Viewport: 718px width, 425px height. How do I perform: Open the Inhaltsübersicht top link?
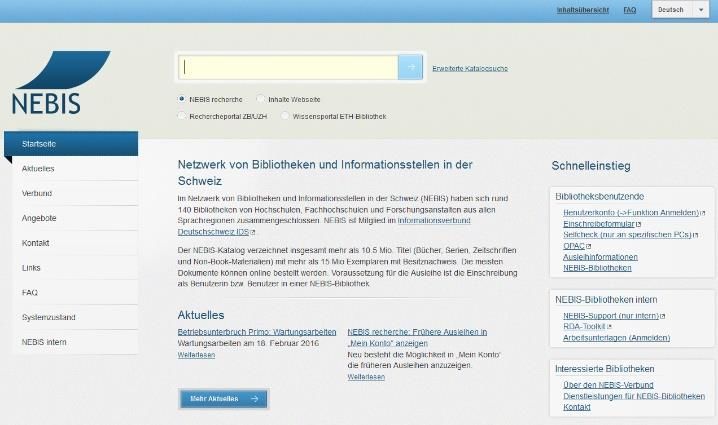583,10
